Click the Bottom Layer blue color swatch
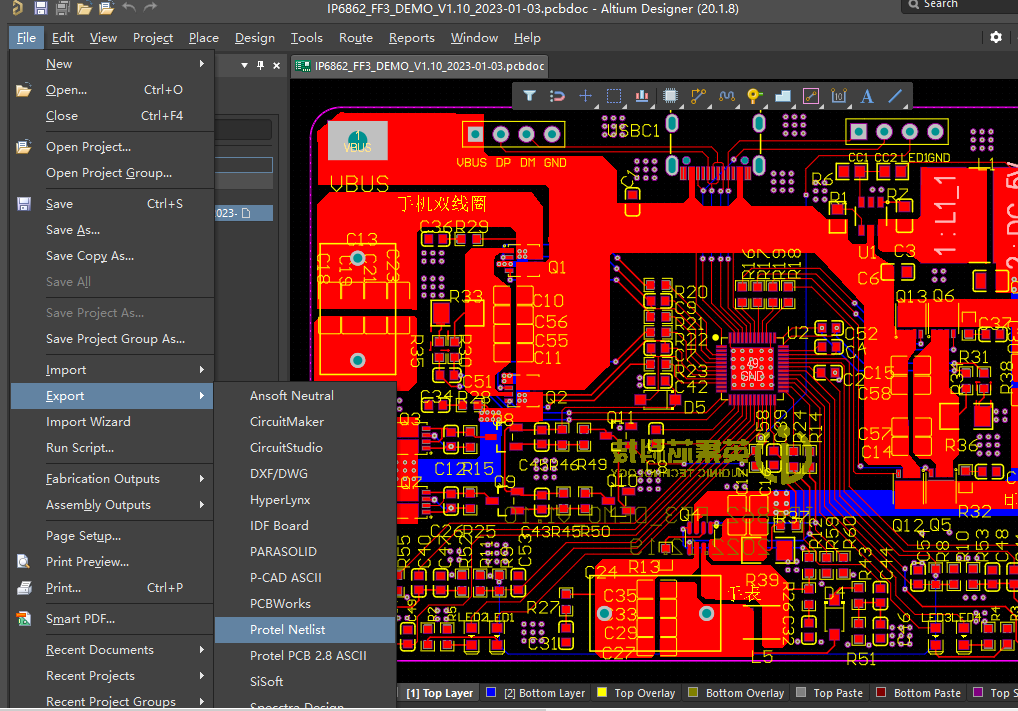1018x711 pixels. 491,692
